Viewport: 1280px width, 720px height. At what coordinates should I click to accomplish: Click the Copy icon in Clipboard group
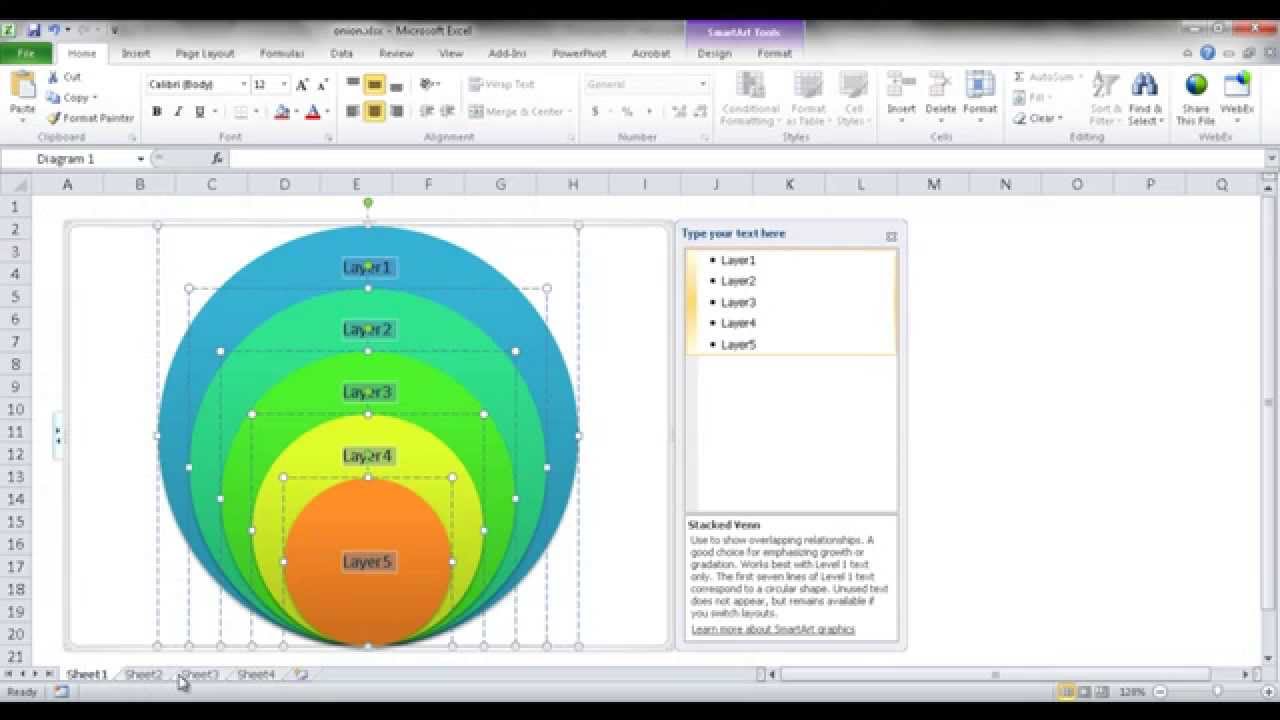coord(54,97)
